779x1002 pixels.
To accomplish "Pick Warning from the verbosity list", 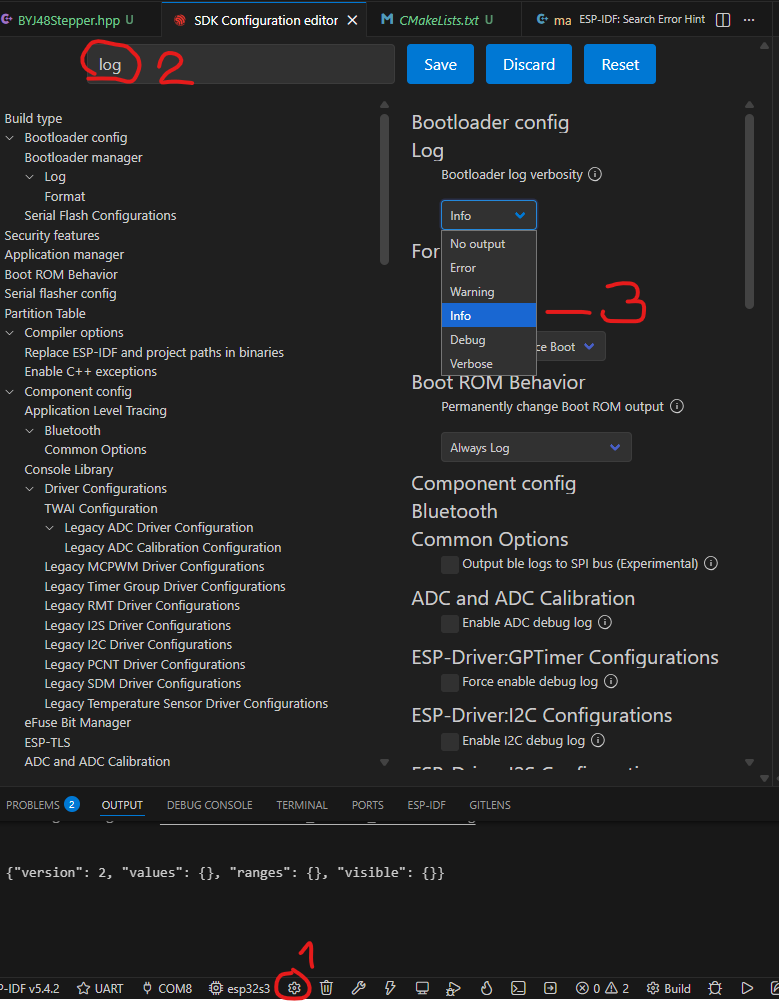I will click(x=489, y=291).
